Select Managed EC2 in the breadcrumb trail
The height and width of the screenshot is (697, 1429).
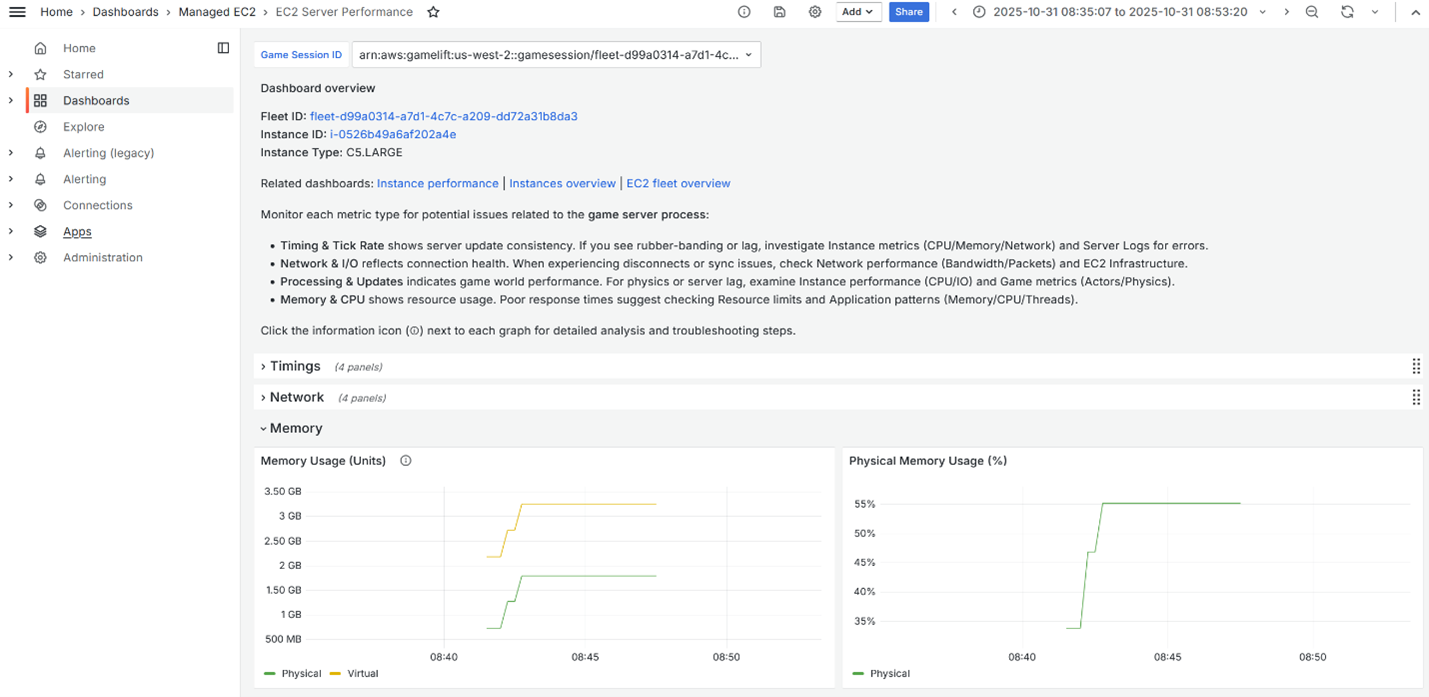217,12
